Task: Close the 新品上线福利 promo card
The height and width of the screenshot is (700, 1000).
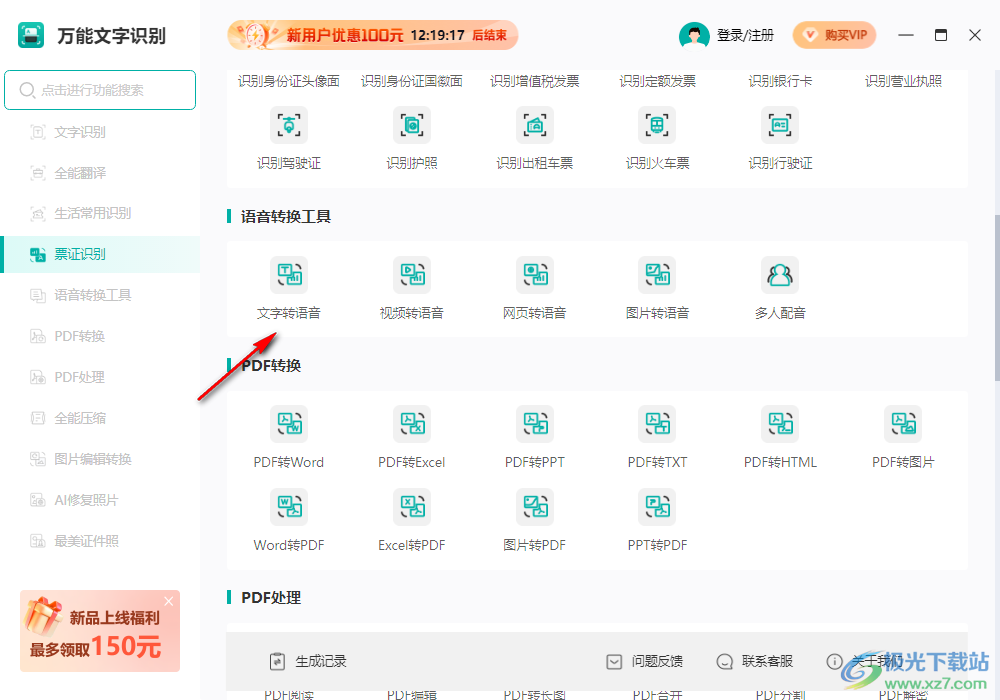Action: (168, 601)
